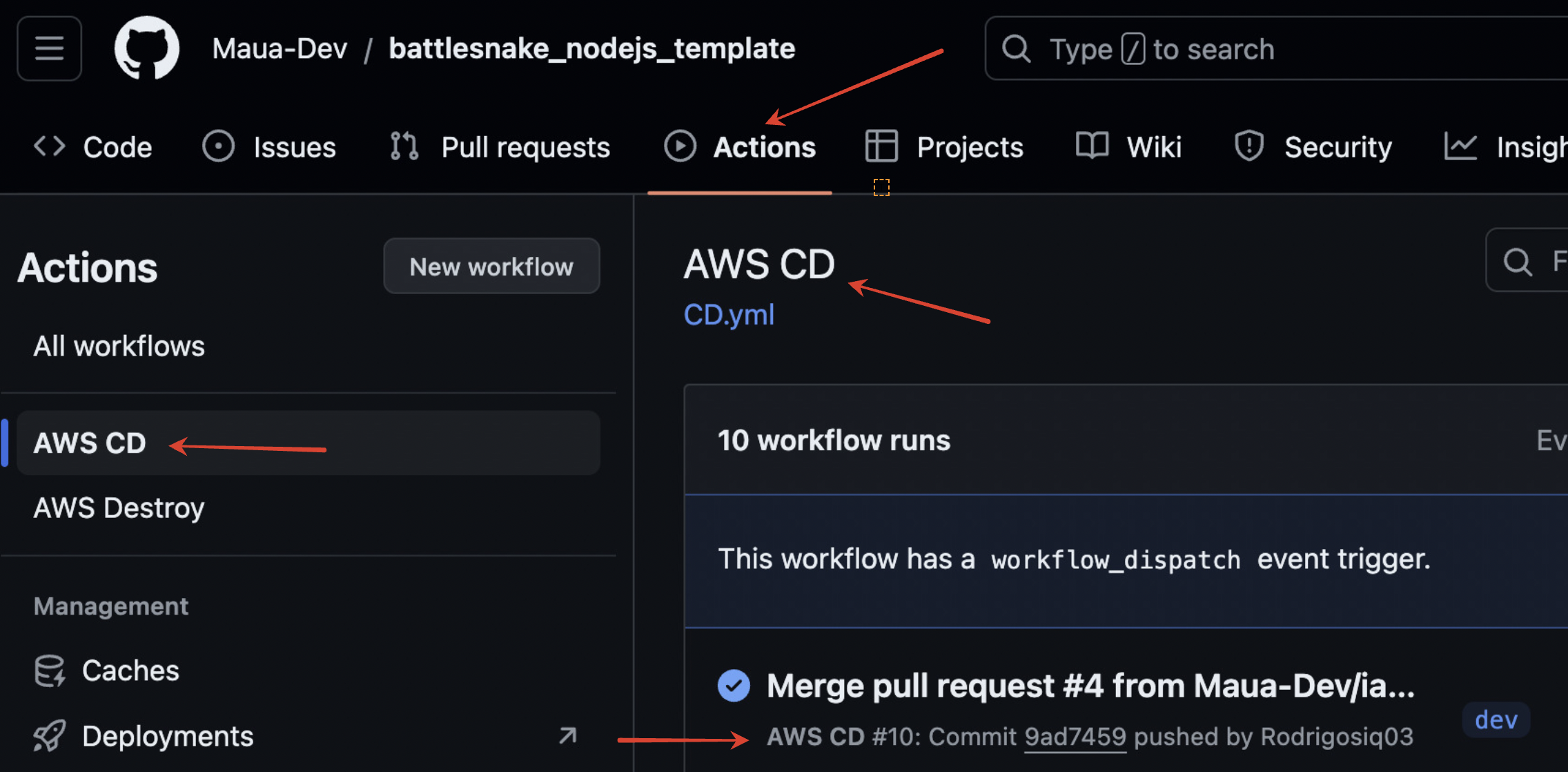The height and width of the screenshot is (772, 1568).
Task: Switch to the Code tab
Action: tap(93, 147)
